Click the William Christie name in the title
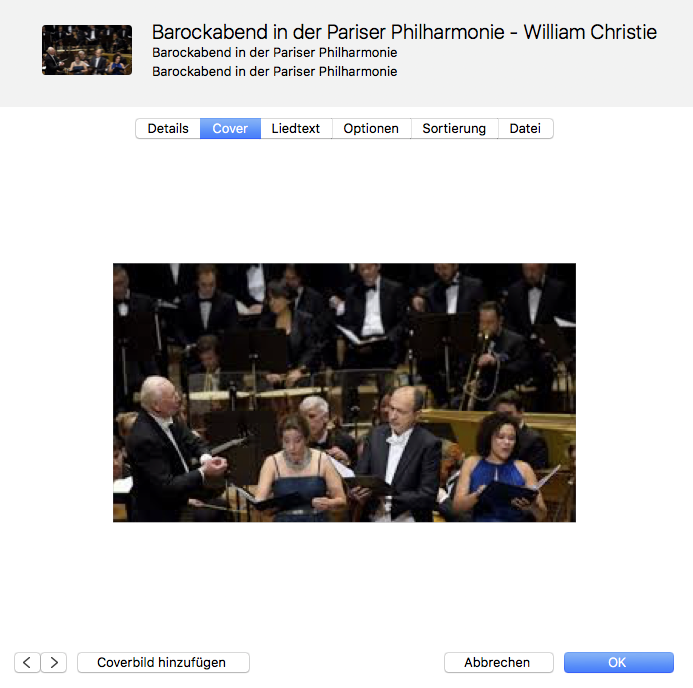The image size is (693, 688). point(590,32)
